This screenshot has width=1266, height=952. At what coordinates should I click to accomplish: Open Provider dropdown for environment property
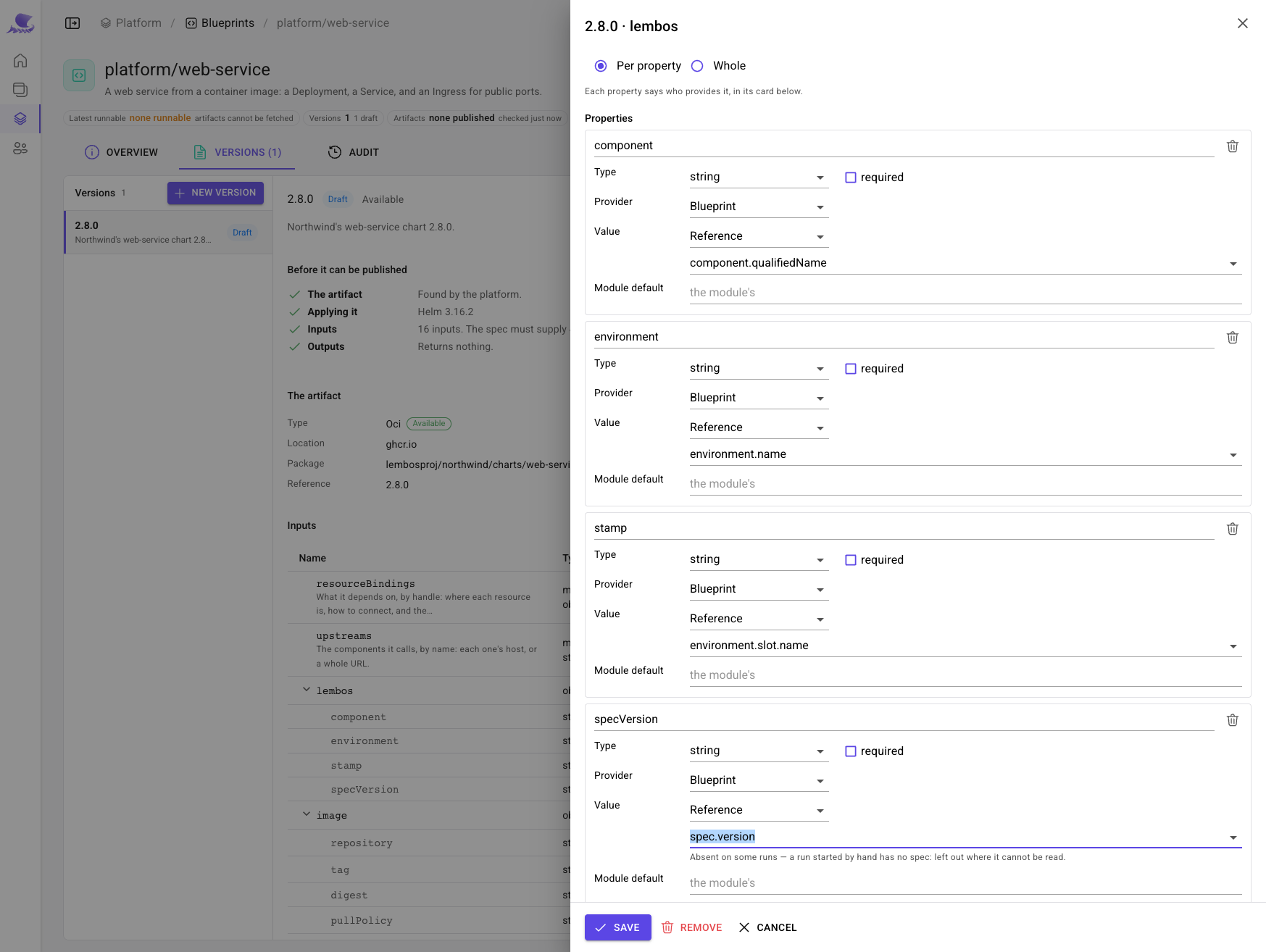click(x=759, y=398)
